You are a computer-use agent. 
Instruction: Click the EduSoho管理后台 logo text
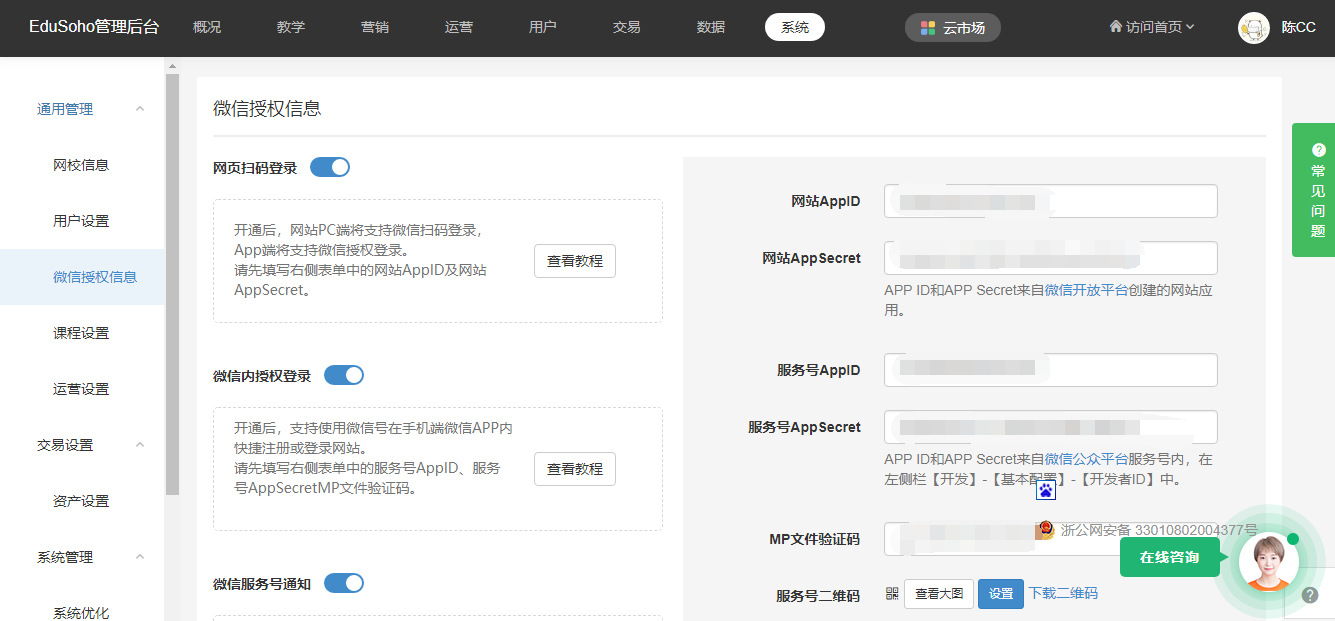tap(94, 27)
